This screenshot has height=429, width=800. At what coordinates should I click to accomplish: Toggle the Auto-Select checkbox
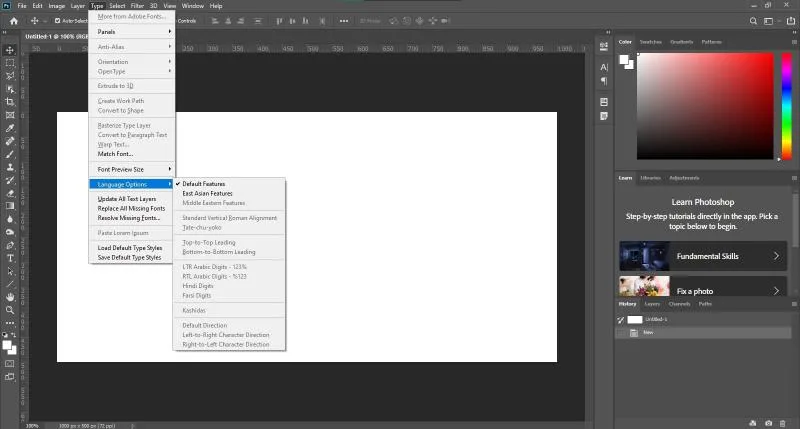pos(58,21)
